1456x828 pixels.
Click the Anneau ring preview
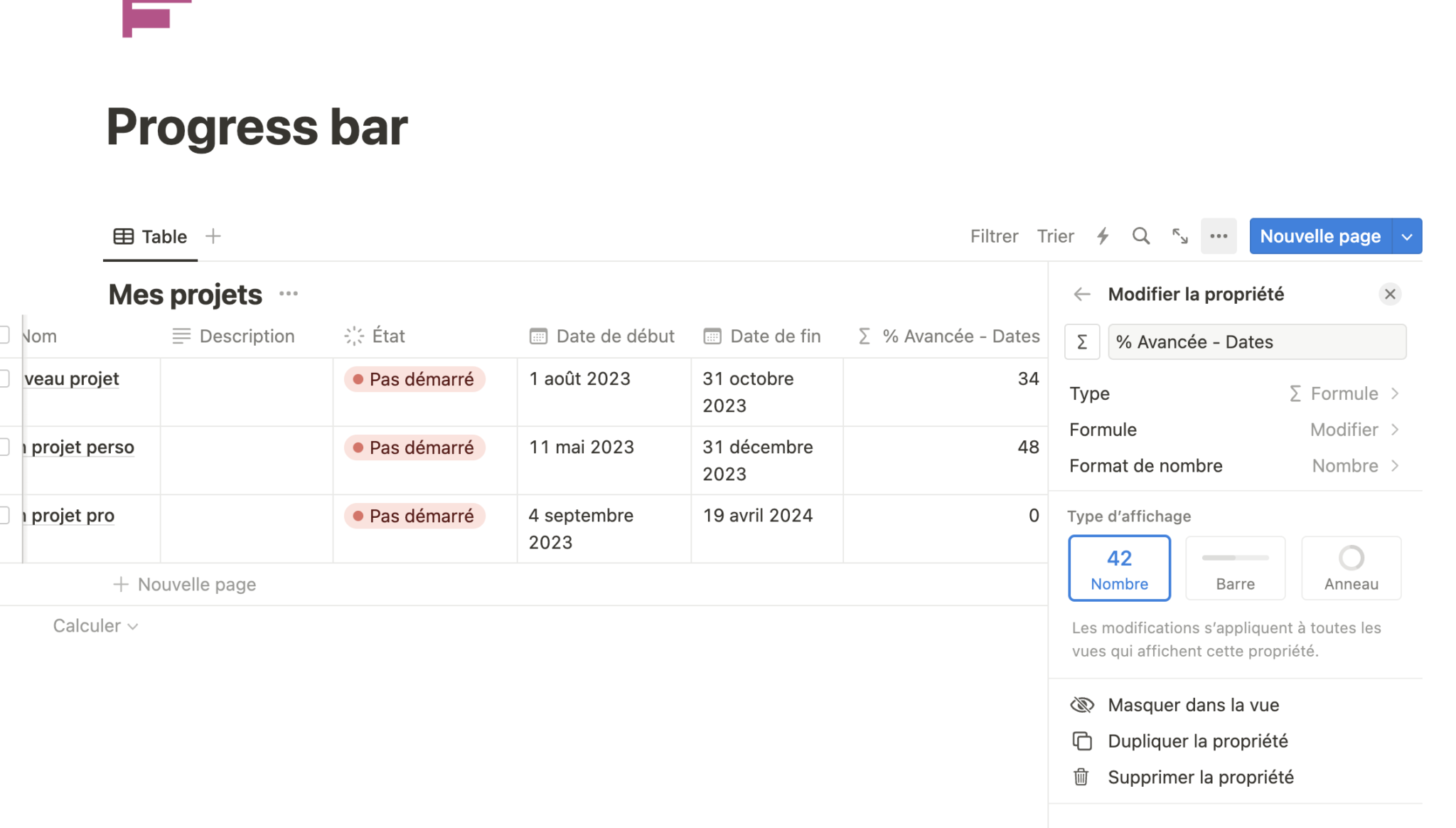[1351, 558]
